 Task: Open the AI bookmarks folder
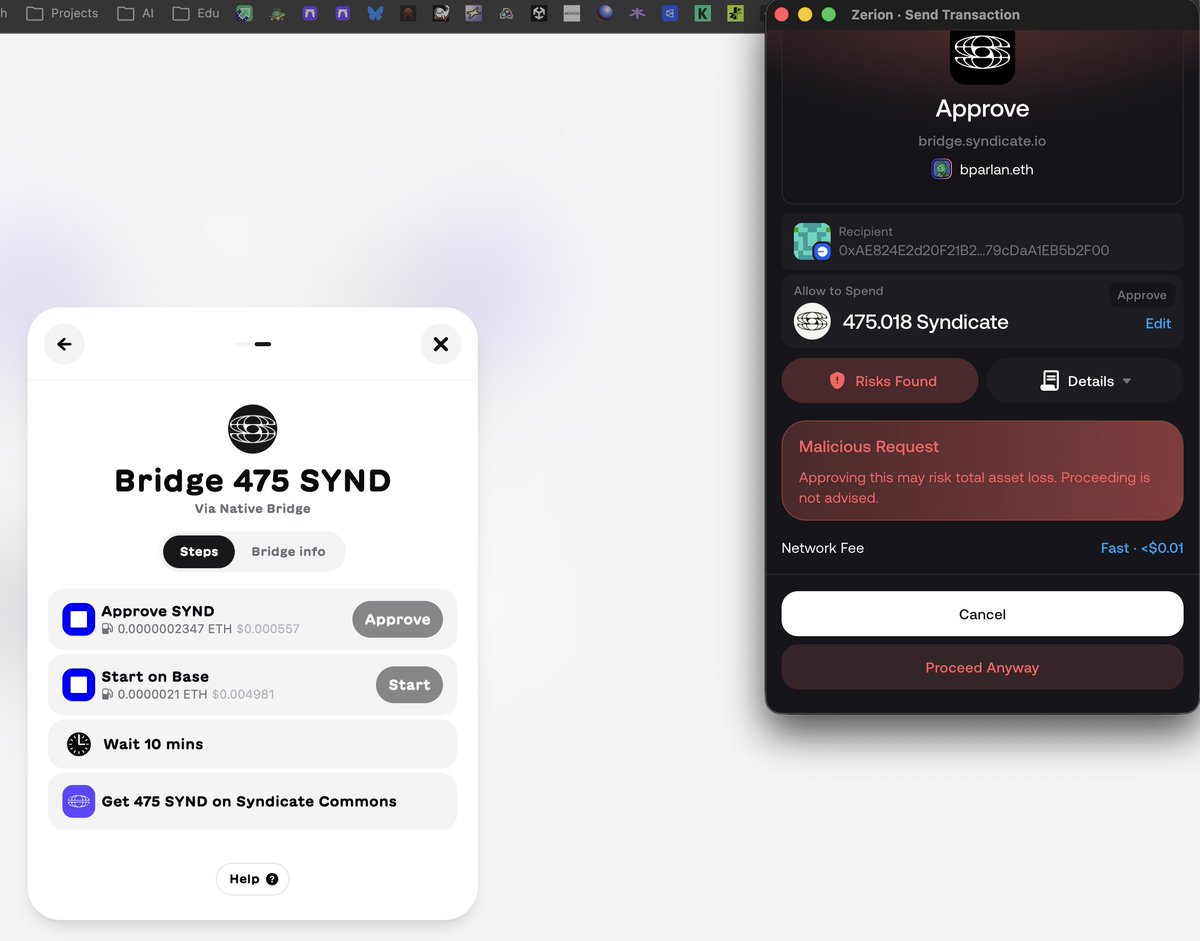tap(135, 14)
